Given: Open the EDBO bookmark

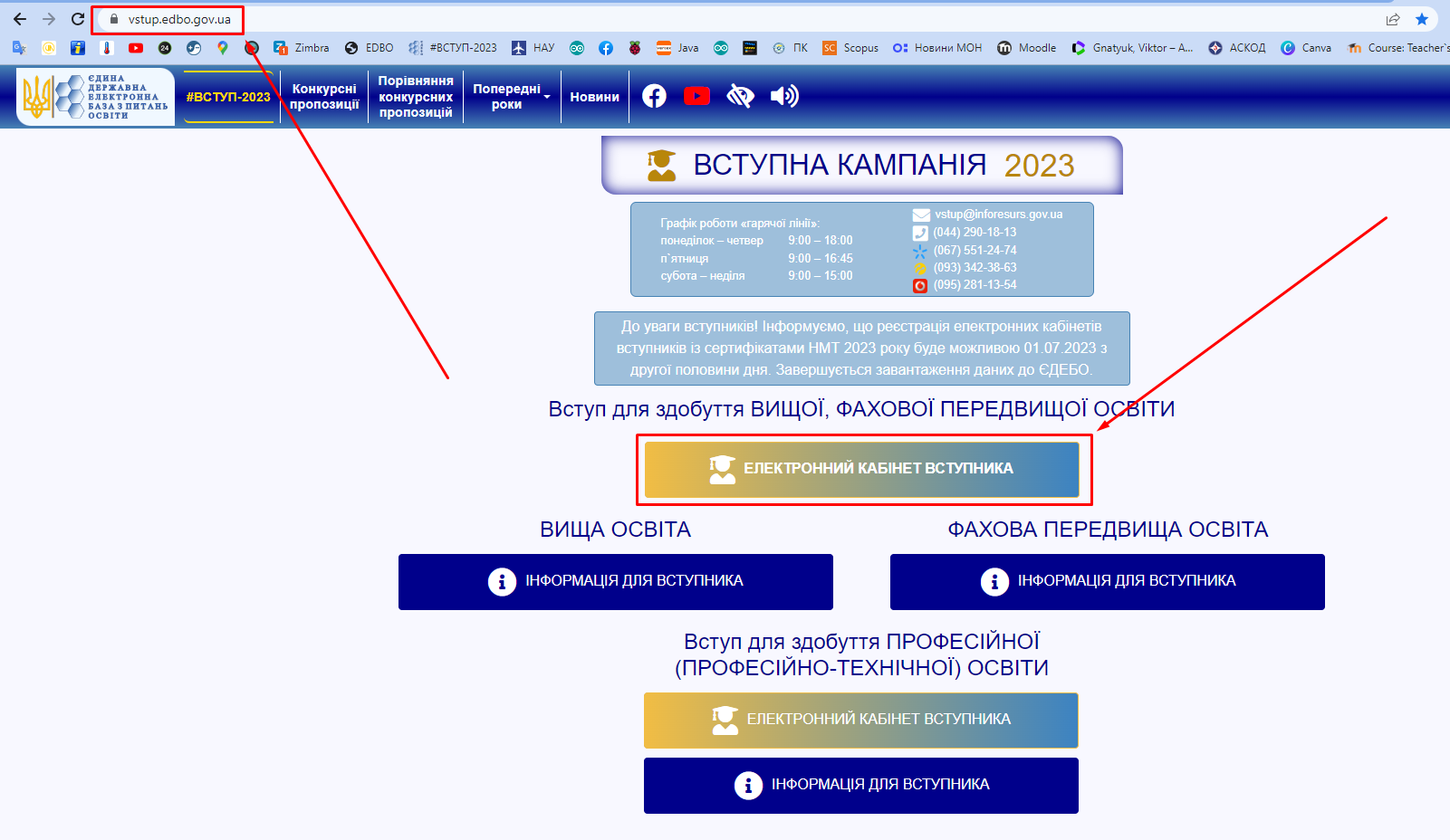Looking at the screenshot, I should pos(370,48).
